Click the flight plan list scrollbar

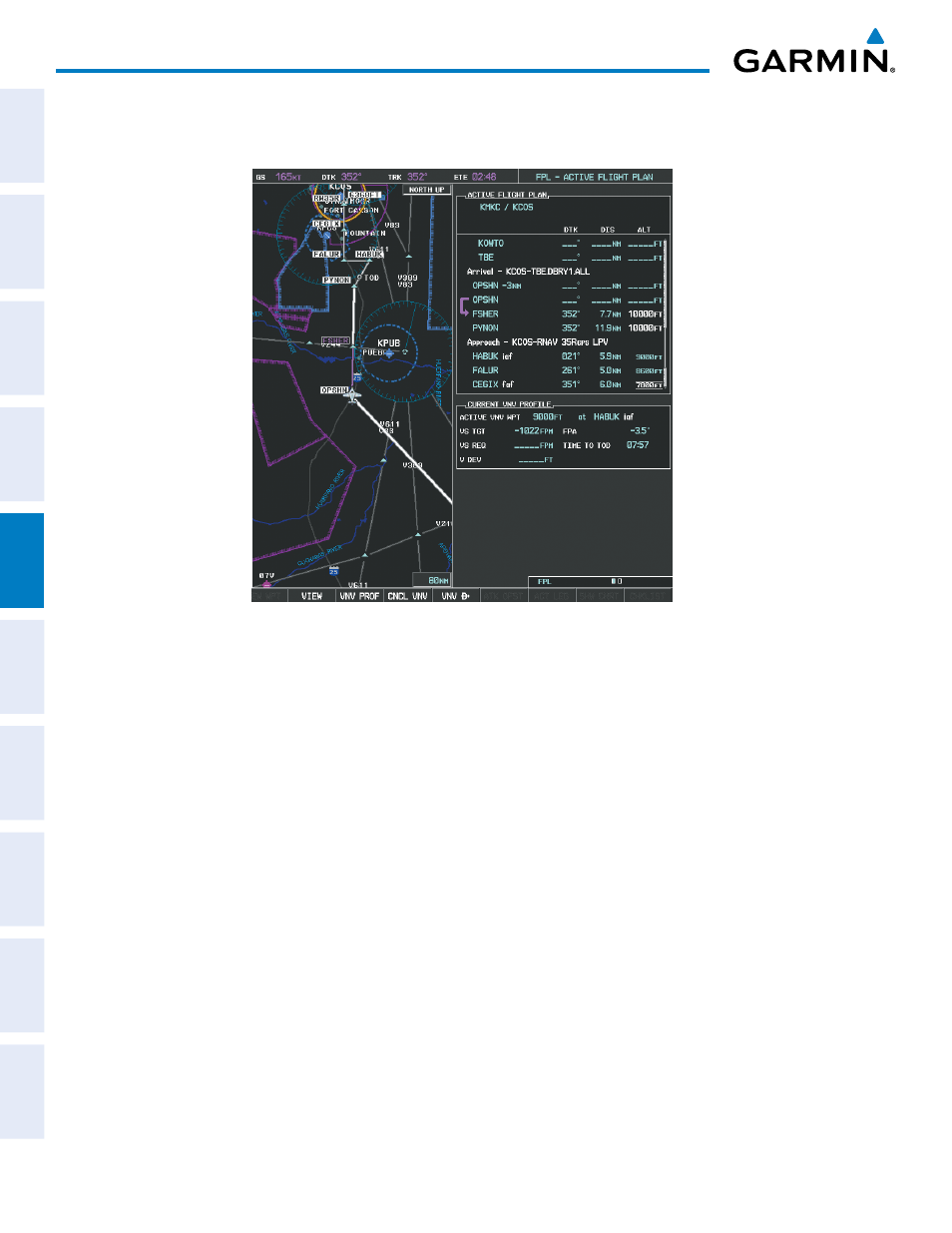click(666, 313)
